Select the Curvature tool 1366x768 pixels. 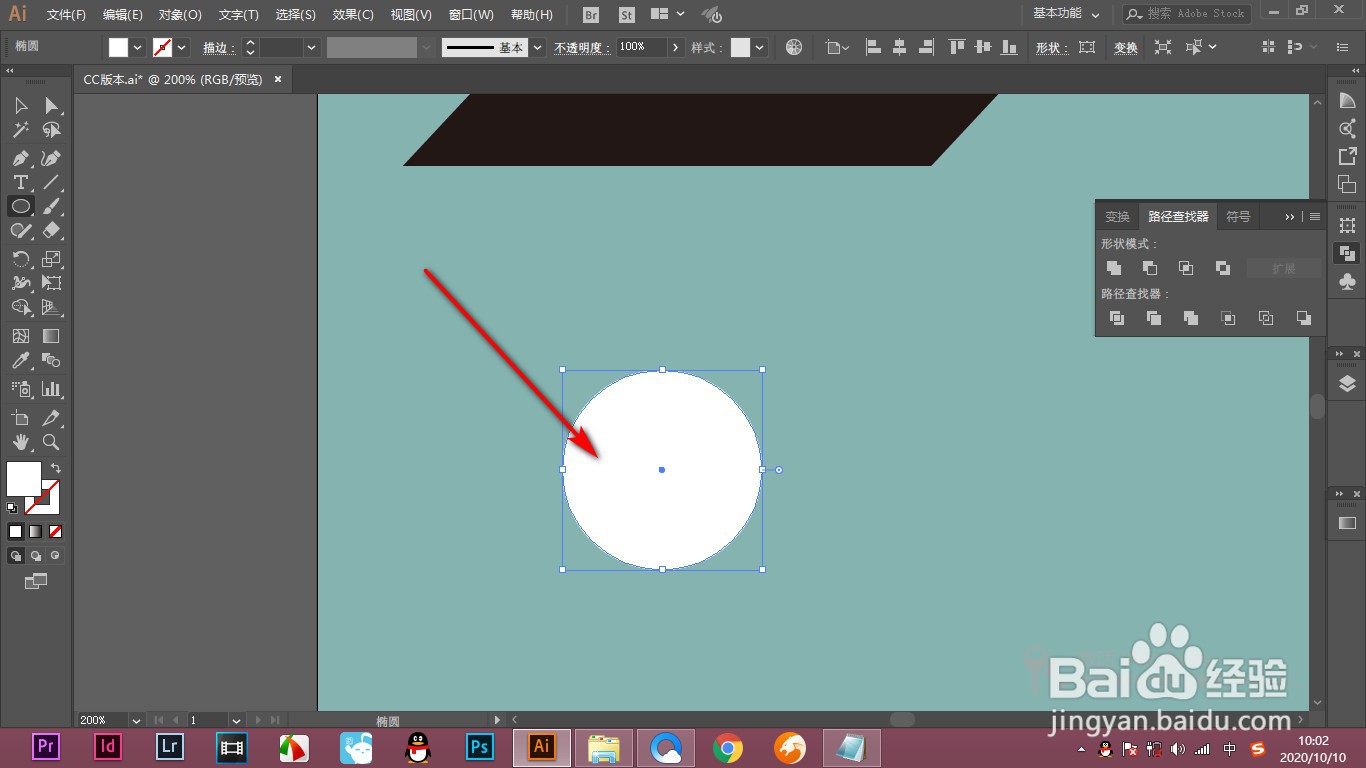pyautogui.click(x=51, y=158)
